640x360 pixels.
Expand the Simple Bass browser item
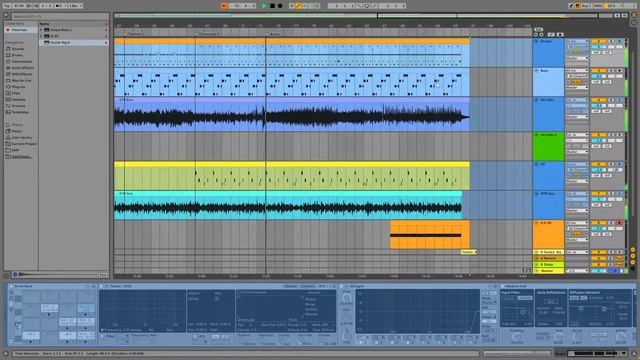(41, 30)
